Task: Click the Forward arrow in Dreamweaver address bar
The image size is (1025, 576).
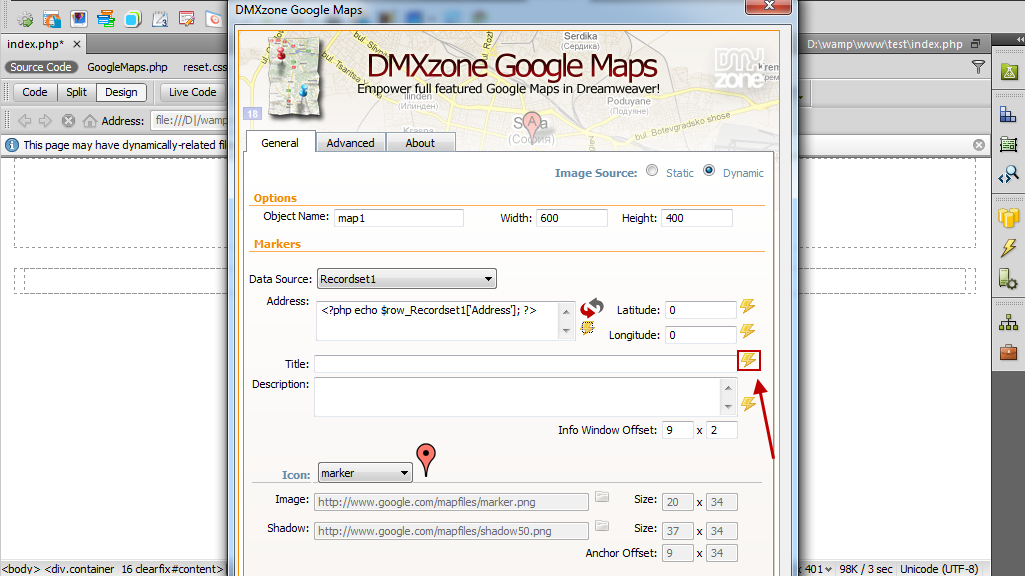Action: 45,120
